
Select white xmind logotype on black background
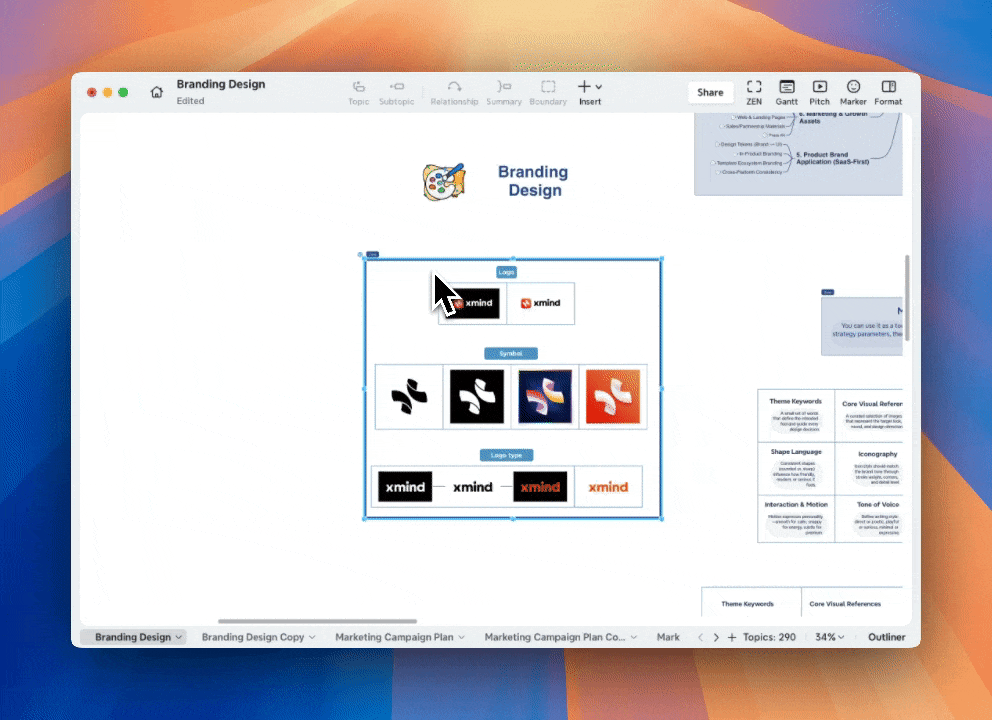405,487
